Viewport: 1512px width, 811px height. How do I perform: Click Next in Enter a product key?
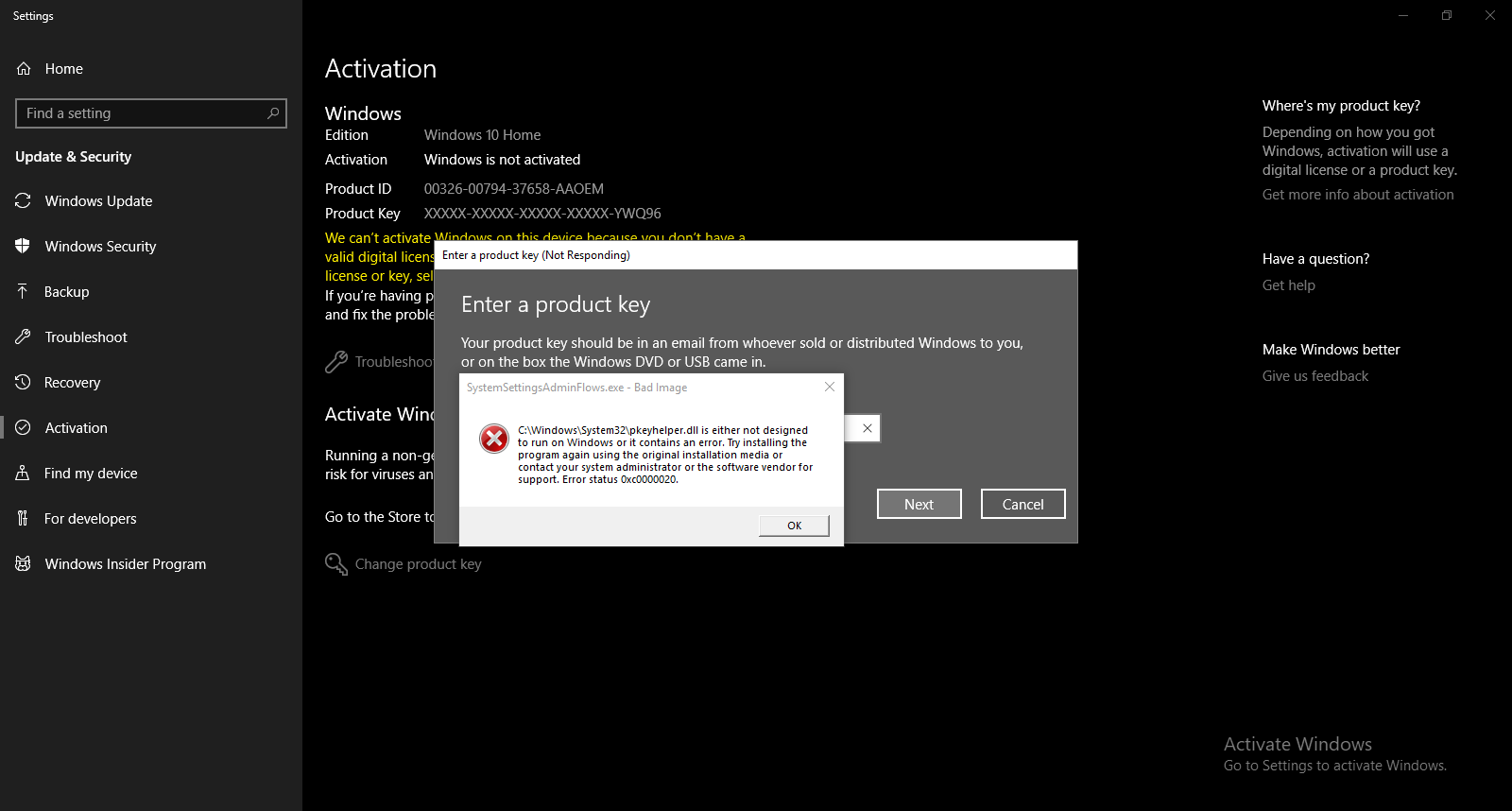(919, 505)
